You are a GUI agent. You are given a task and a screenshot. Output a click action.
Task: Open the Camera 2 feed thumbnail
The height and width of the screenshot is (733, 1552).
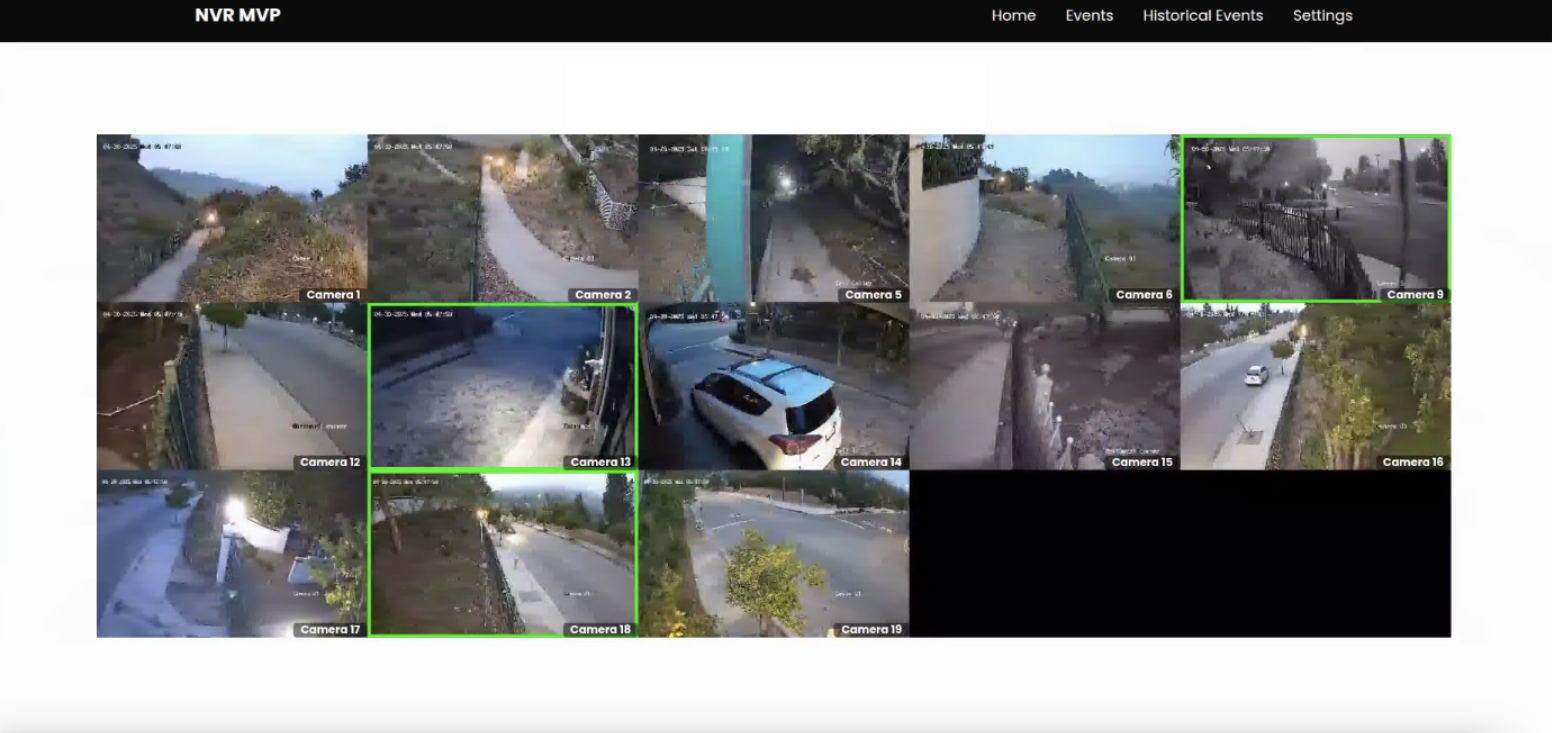[503, 218]
